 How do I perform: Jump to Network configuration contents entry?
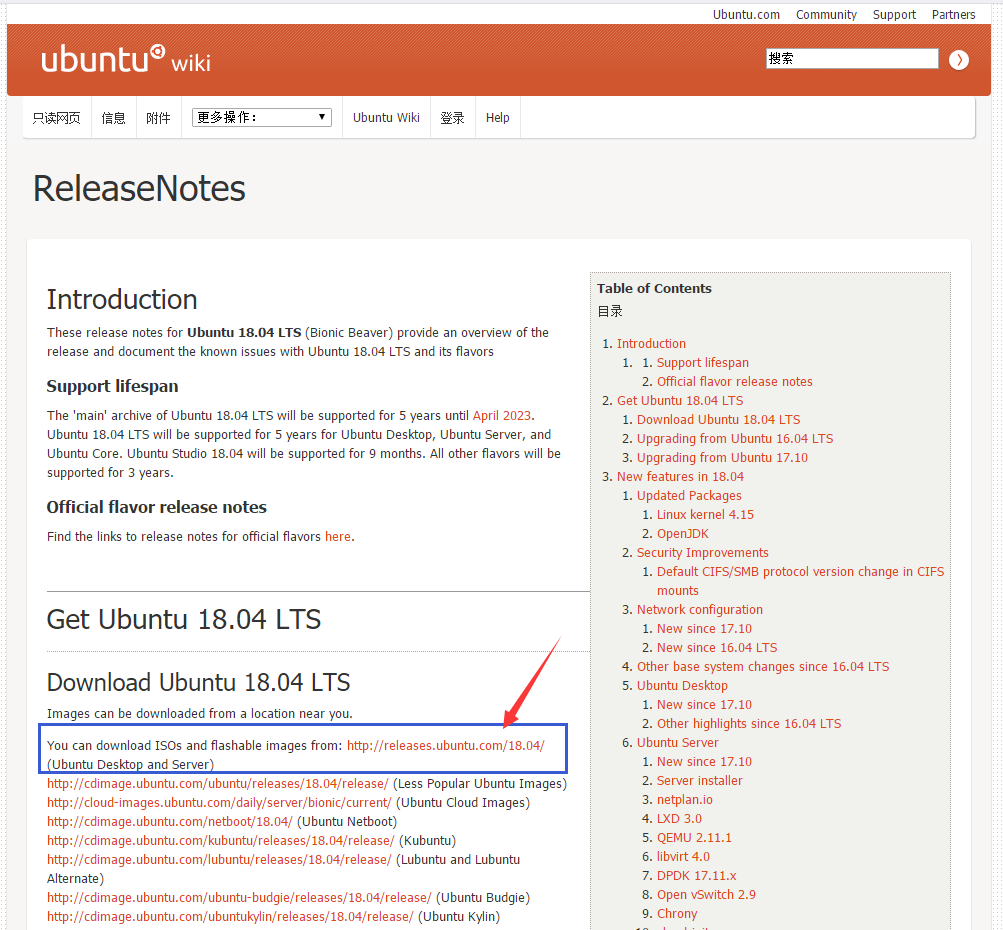[700, 610]
